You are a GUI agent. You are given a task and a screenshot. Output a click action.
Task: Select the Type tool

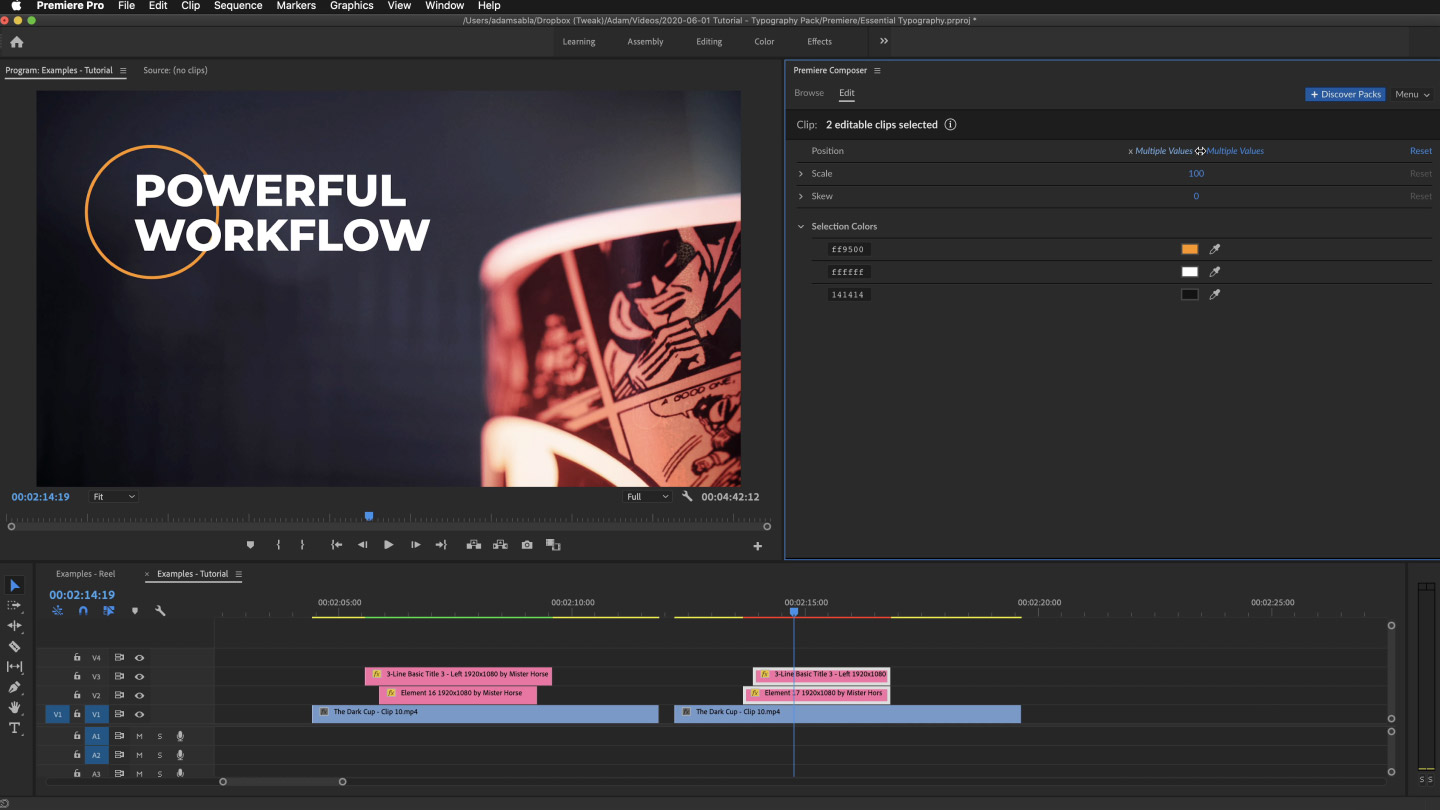tap(14, 728)
